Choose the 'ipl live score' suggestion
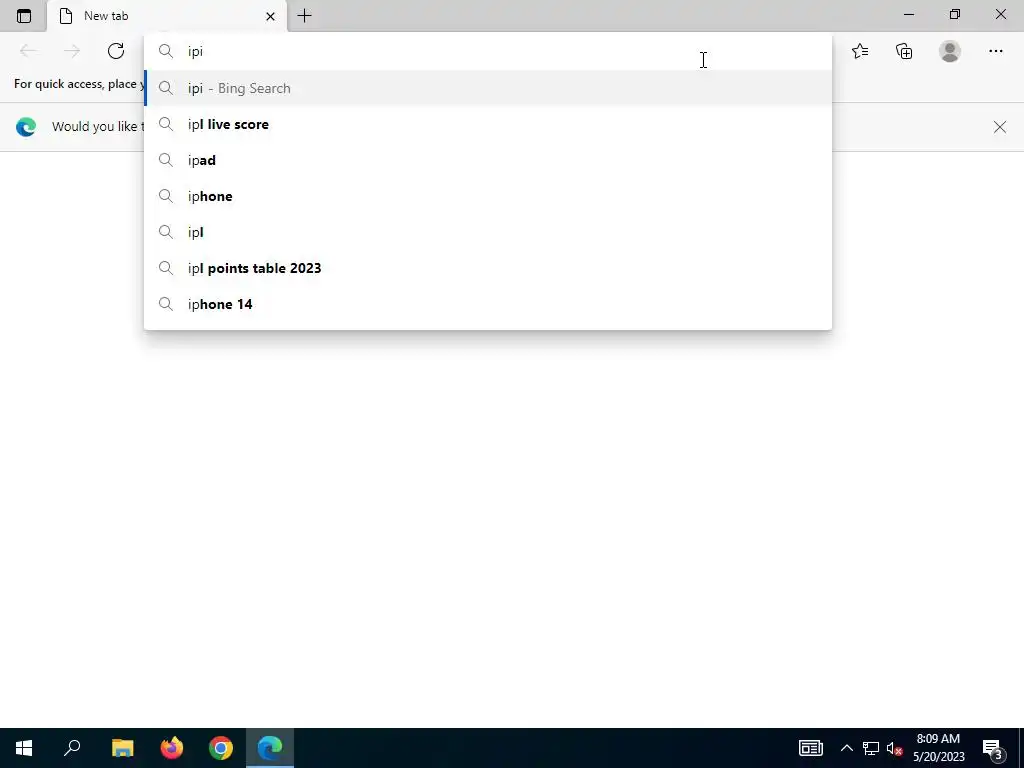Screen dimensions: 1024x768 (488, 124)
